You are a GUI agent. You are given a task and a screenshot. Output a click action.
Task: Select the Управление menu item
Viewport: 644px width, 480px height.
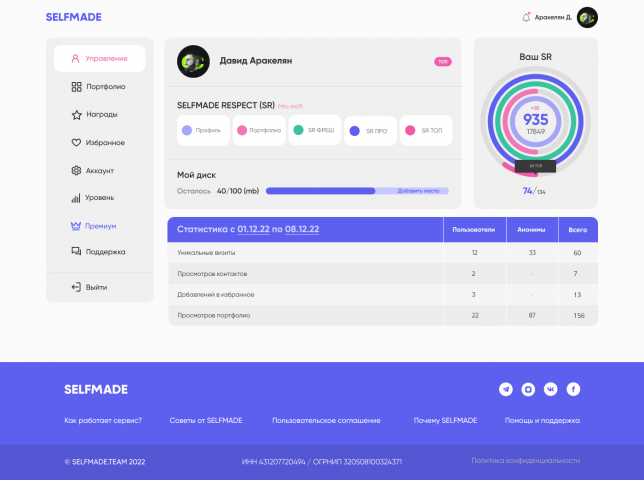(99, 58)
